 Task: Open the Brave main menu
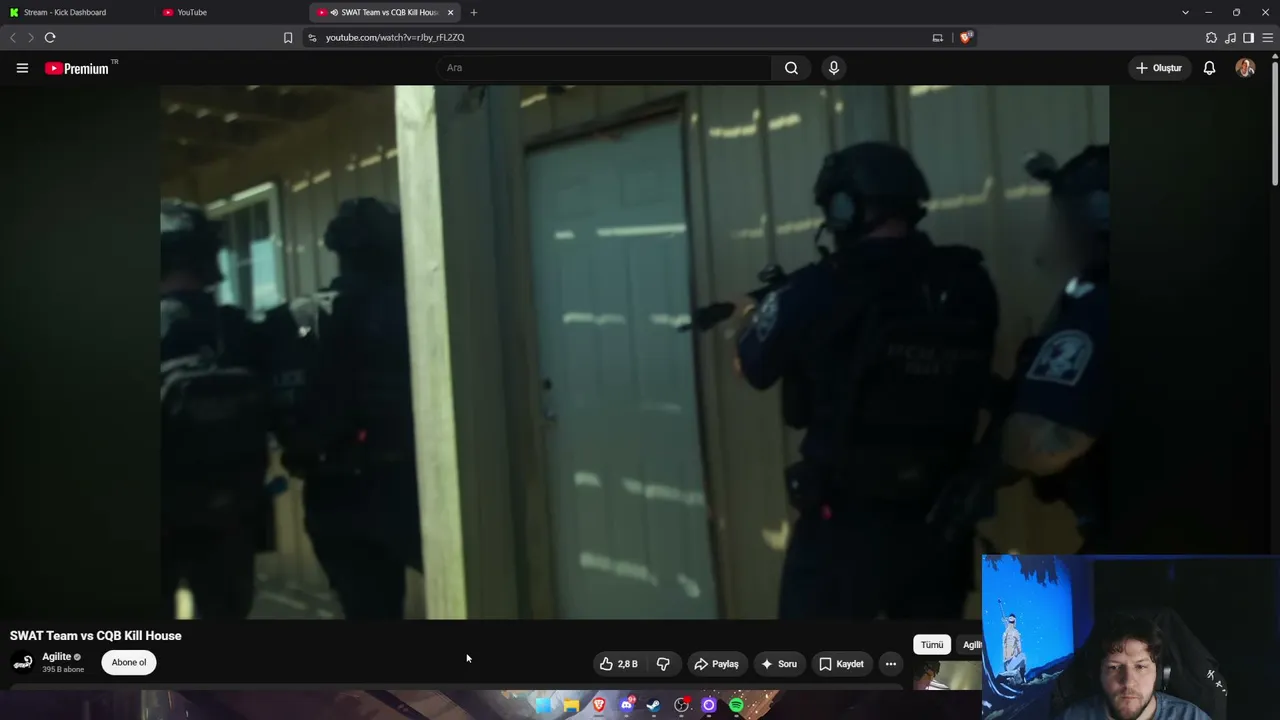(1267, 38)
